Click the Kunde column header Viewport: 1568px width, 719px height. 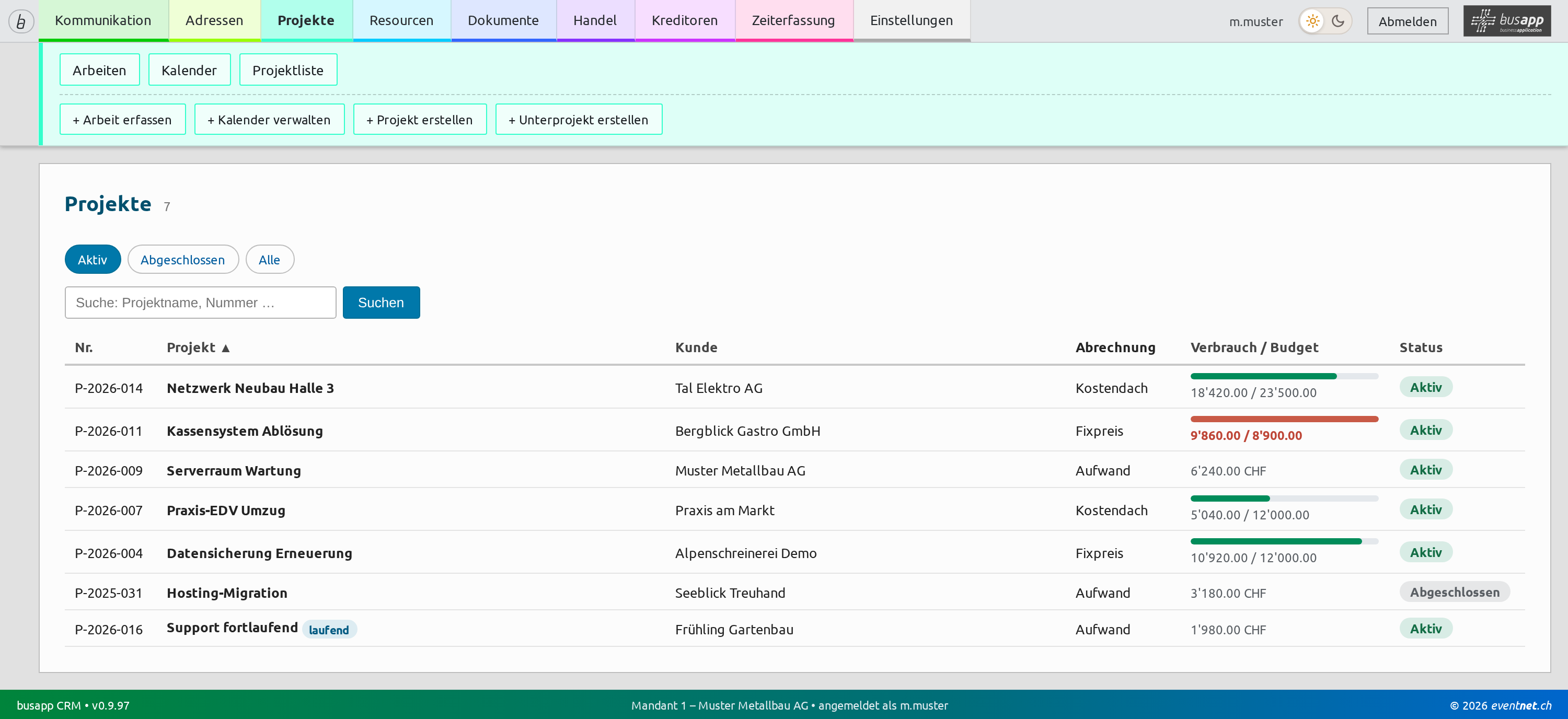point(696,347)
